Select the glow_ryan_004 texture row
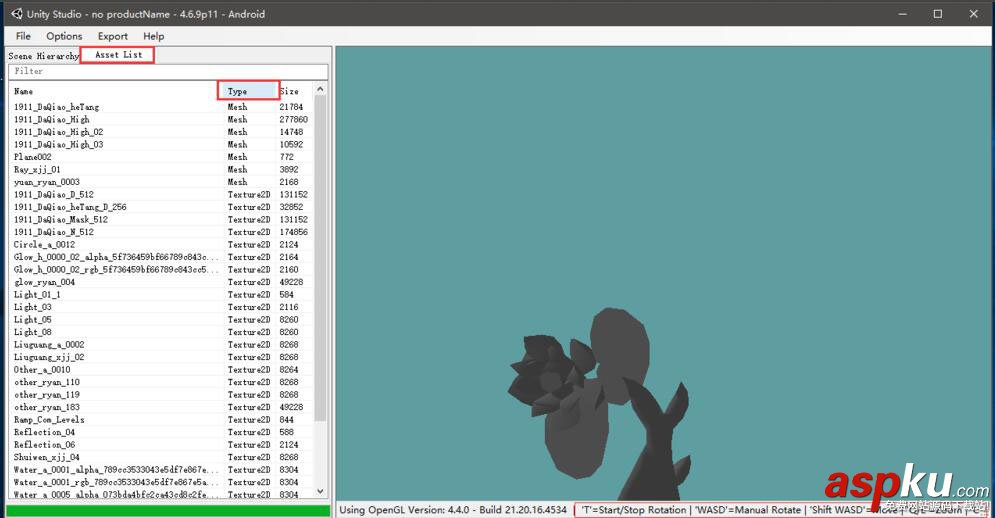Image resolution: width=995 pixels, height=518 pixels. (x=162, y=282)
